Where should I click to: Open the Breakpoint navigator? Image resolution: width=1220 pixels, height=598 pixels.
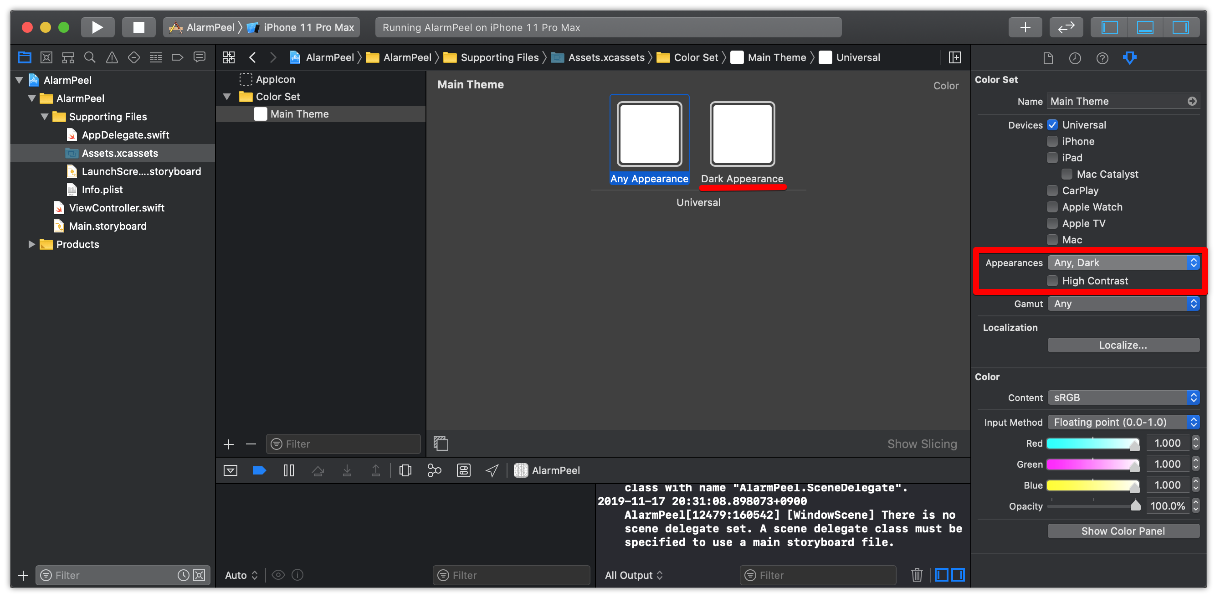point(178,58)
